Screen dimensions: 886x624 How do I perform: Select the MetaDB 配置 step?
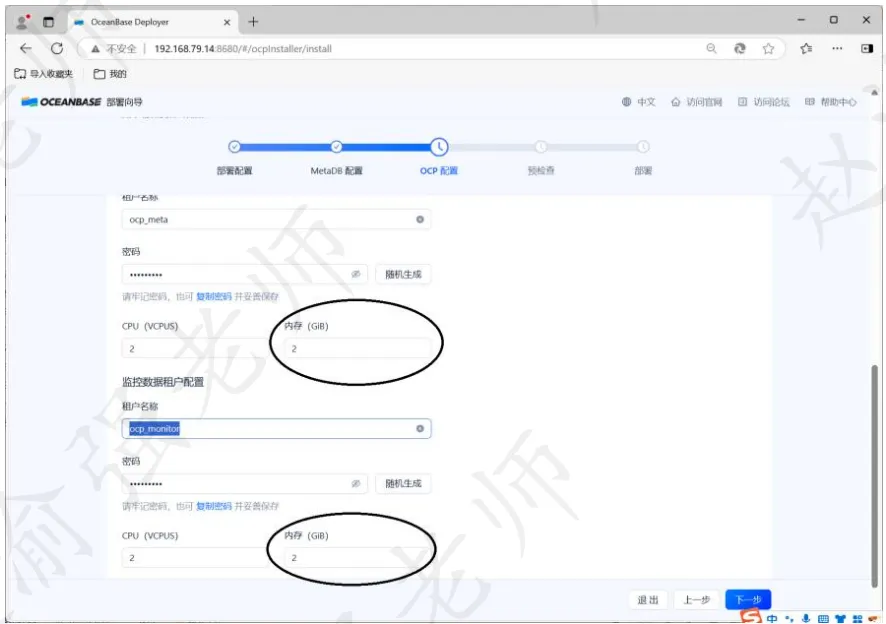coord(336,147)
